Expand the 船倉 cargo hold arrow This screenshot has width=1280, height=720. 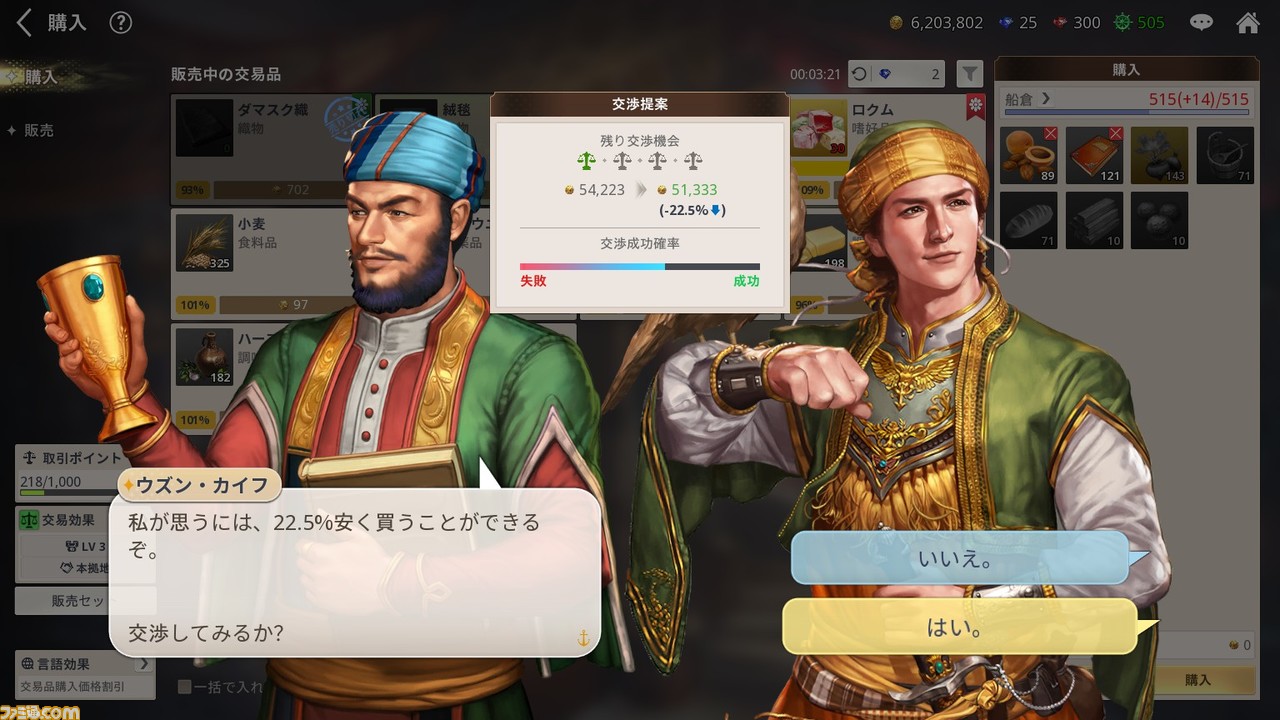click(1046, 98)
